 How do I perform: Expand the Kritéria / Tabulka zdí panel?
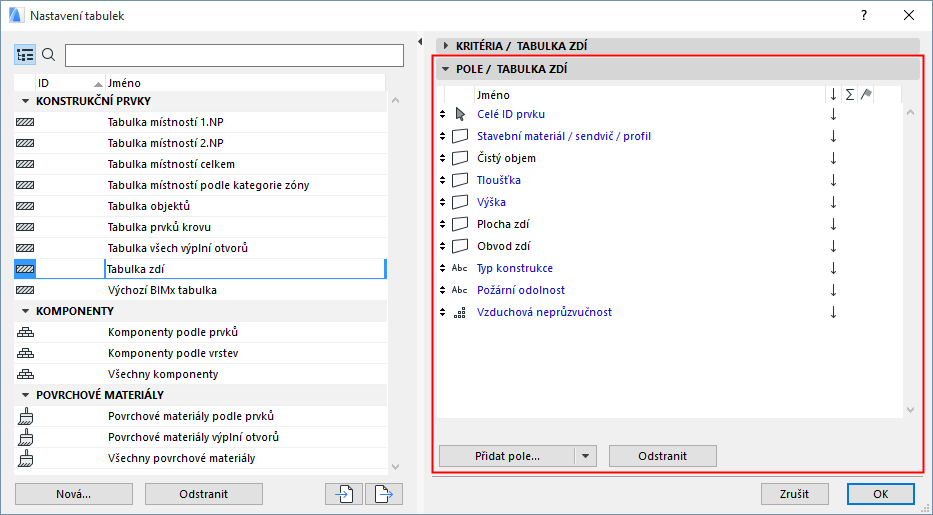pyautogui.click(x=446, y=45)
